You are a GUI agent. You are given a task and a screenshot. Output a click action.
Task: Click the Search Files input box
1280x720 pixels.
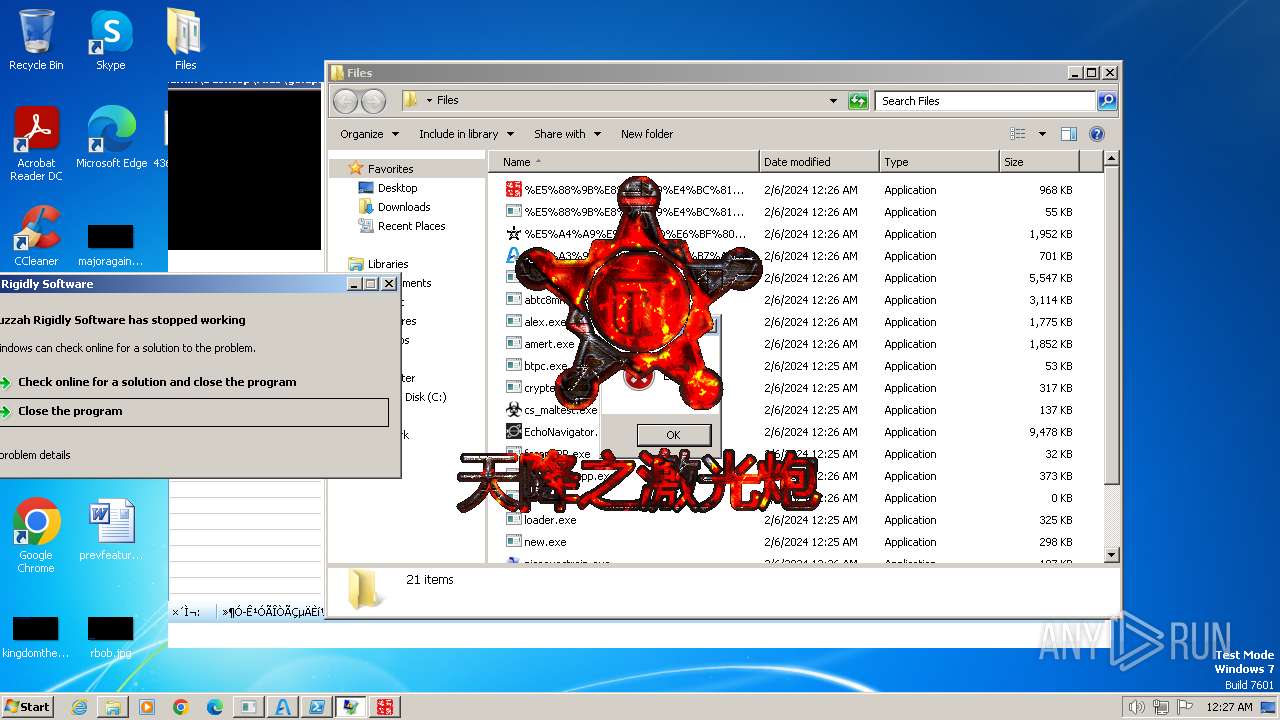click(985, 101)
